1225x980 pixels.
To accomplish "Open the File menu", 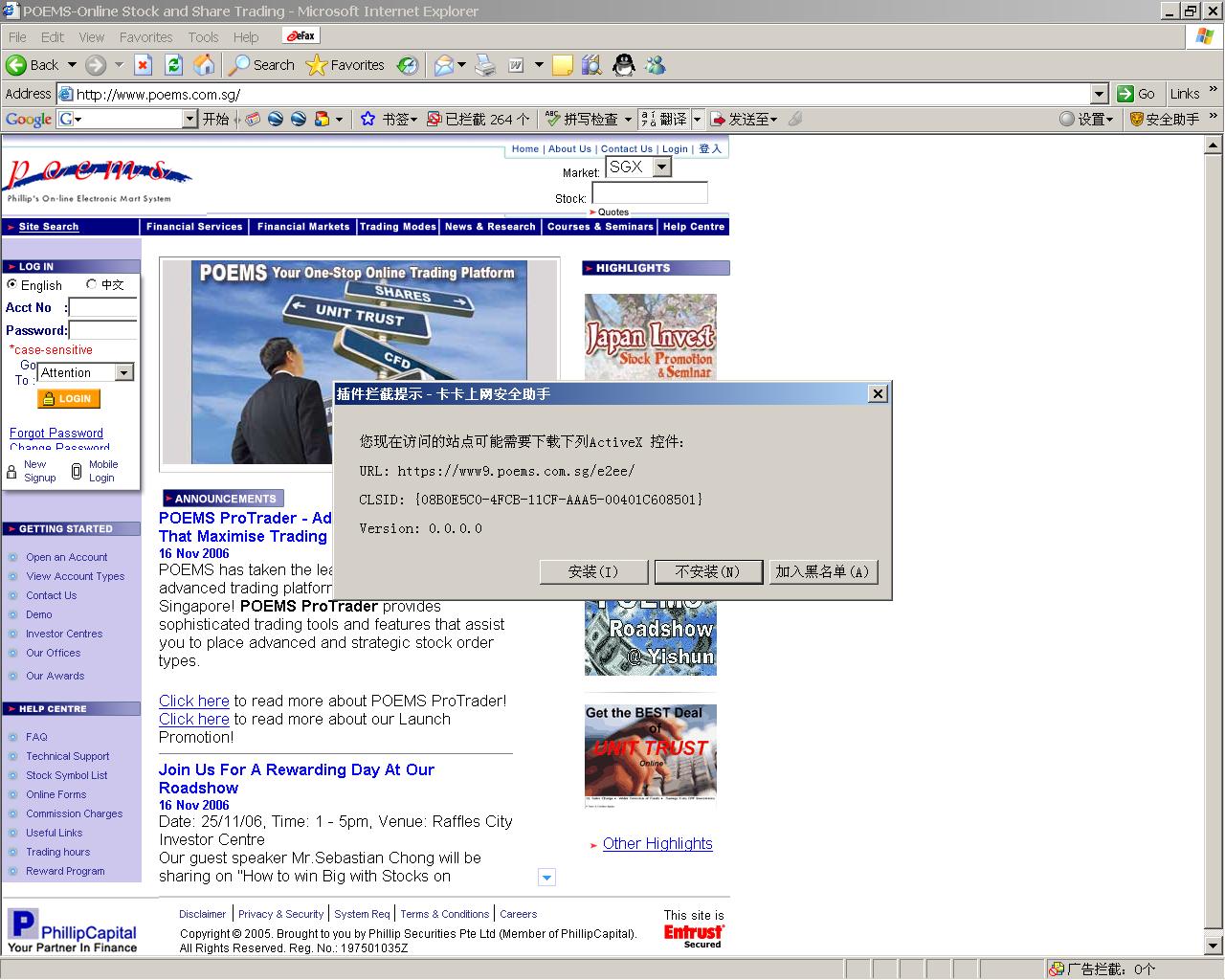I will pos(17,37).
